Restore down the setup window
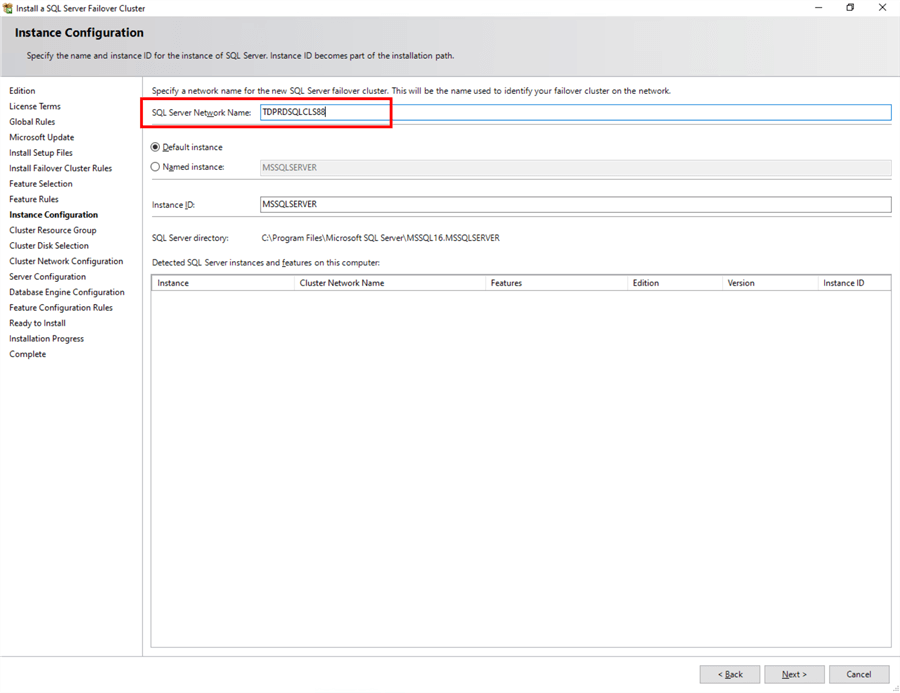This screenshot has width=900, height=693. (x=850, y=7)
